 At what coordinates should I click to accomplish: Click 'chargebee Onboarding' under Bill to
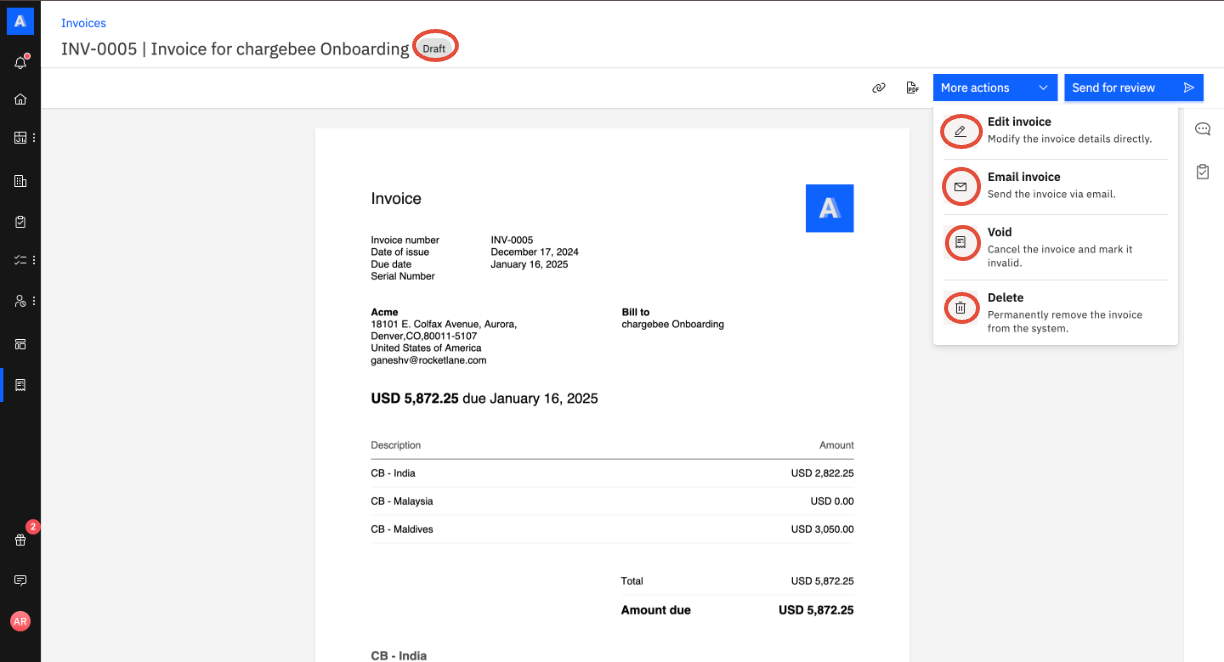[673, 324]
